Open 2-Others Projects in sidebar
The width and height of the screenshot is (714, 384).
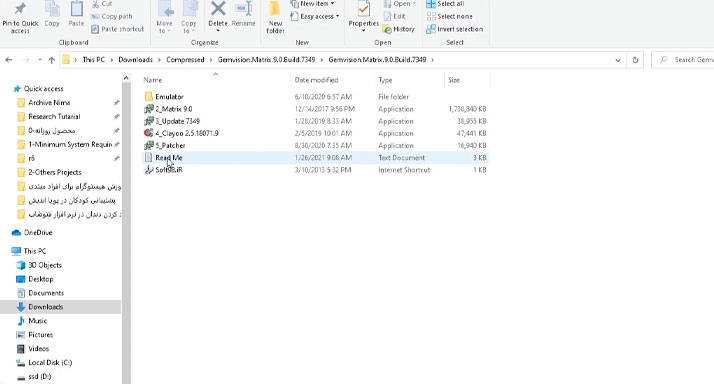click(x=55, y=172)
